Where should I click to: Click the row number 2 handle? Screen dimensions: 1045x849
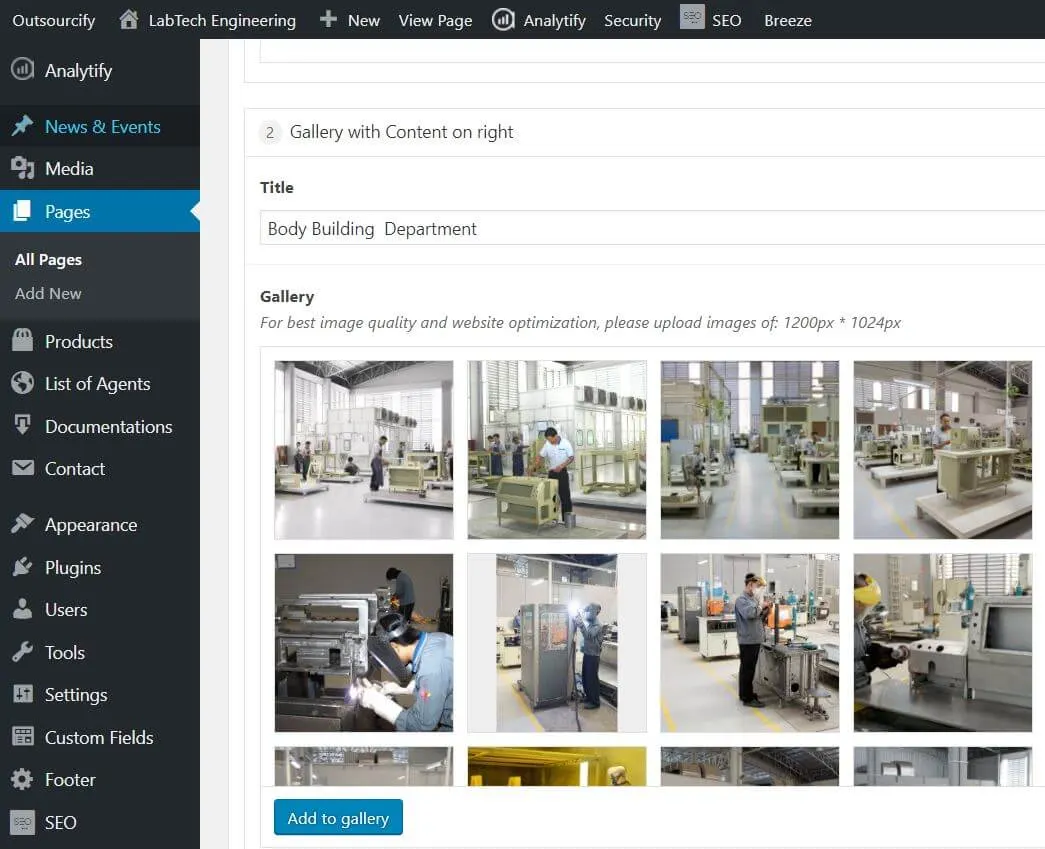(x=269, y=132)
